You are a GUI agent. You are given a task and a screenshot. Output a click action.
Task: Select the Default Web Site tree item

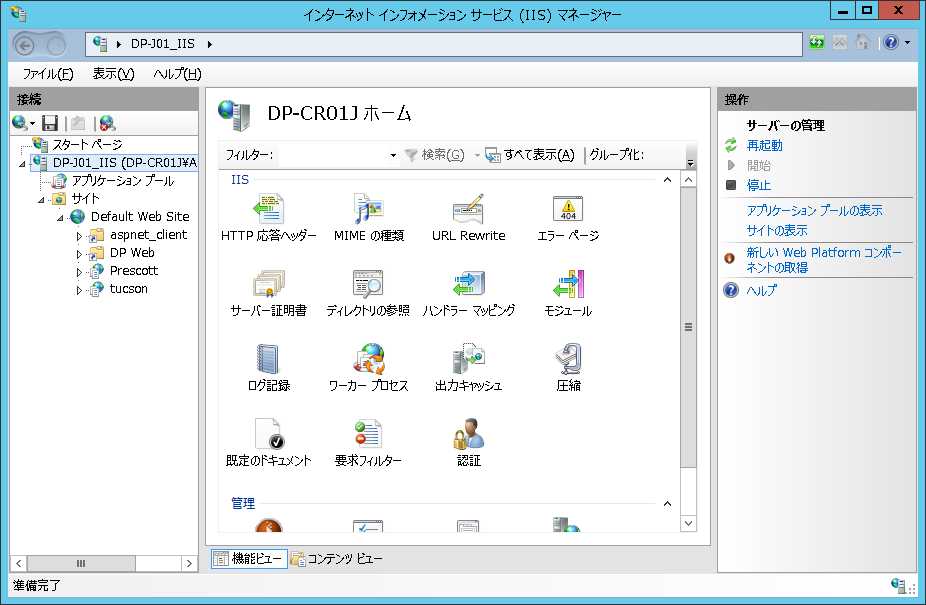(x=140, y=217)
